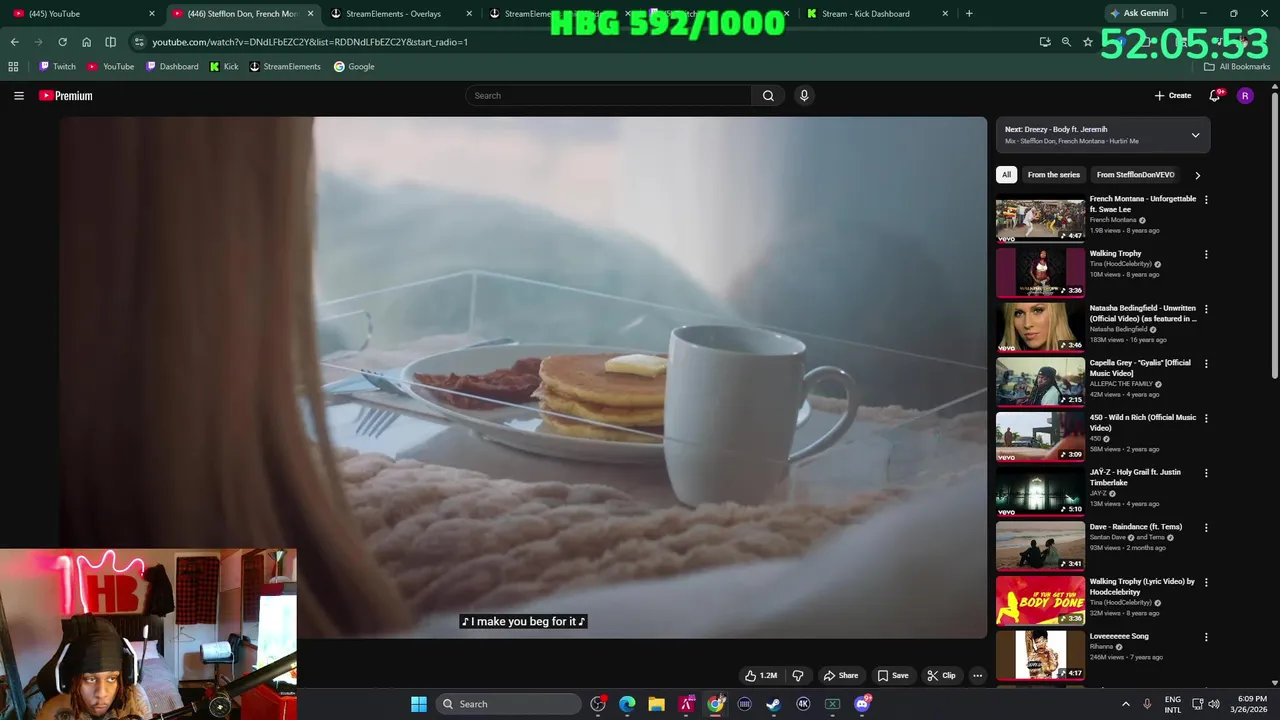Screen dimensions: 1280x720
Task: Like the video (1.2M)
Action: tap(761, 676)
